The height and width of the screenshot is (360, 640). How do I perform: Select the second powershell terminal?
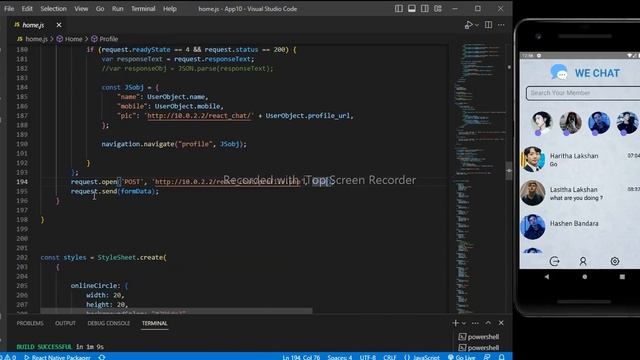479,348
